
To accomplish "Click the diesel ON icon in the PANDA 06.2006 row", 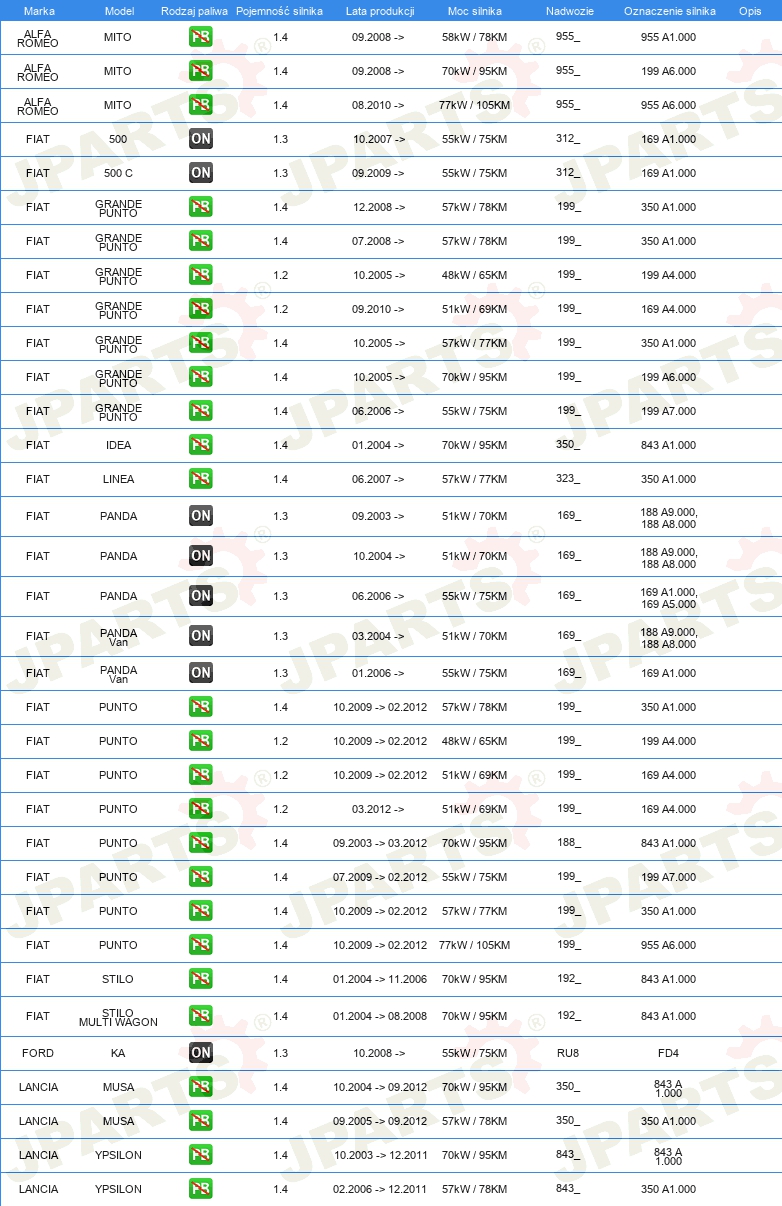I will 201,596.
